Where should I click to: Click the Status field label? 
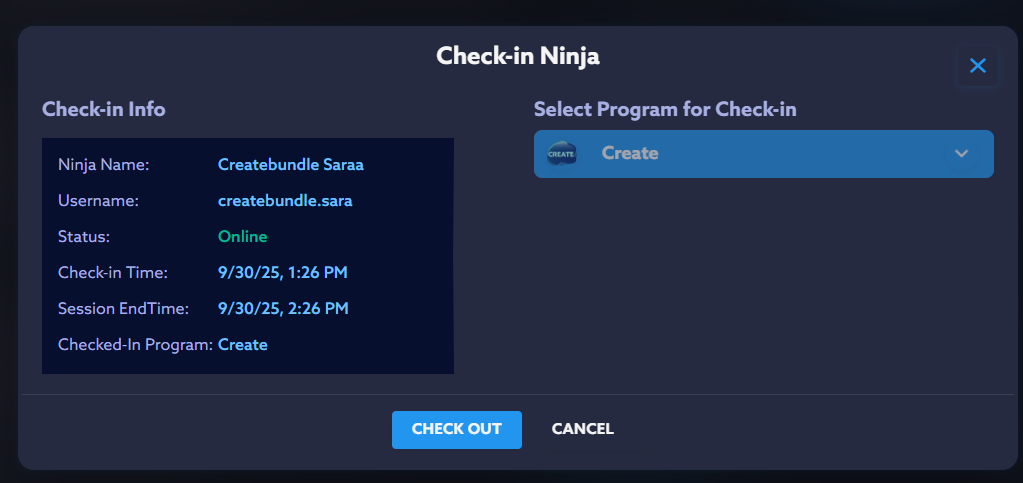point(84,237)
